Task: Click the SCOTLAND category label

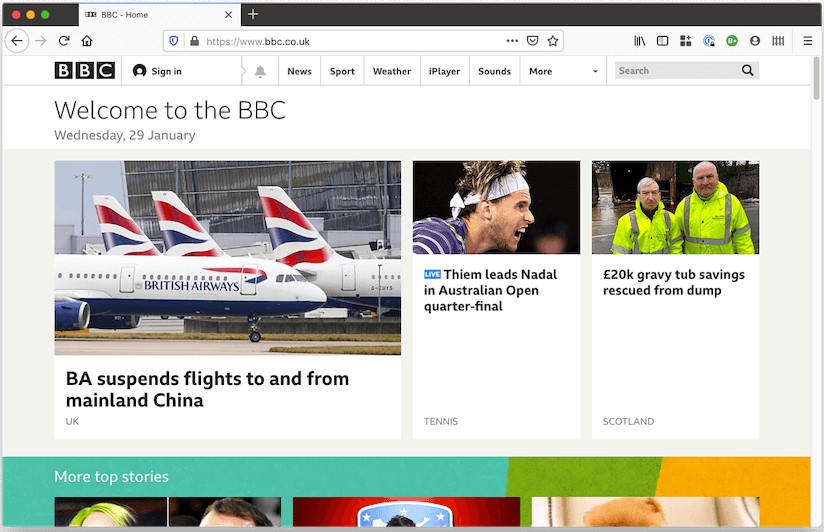Action: pos(629,421)
